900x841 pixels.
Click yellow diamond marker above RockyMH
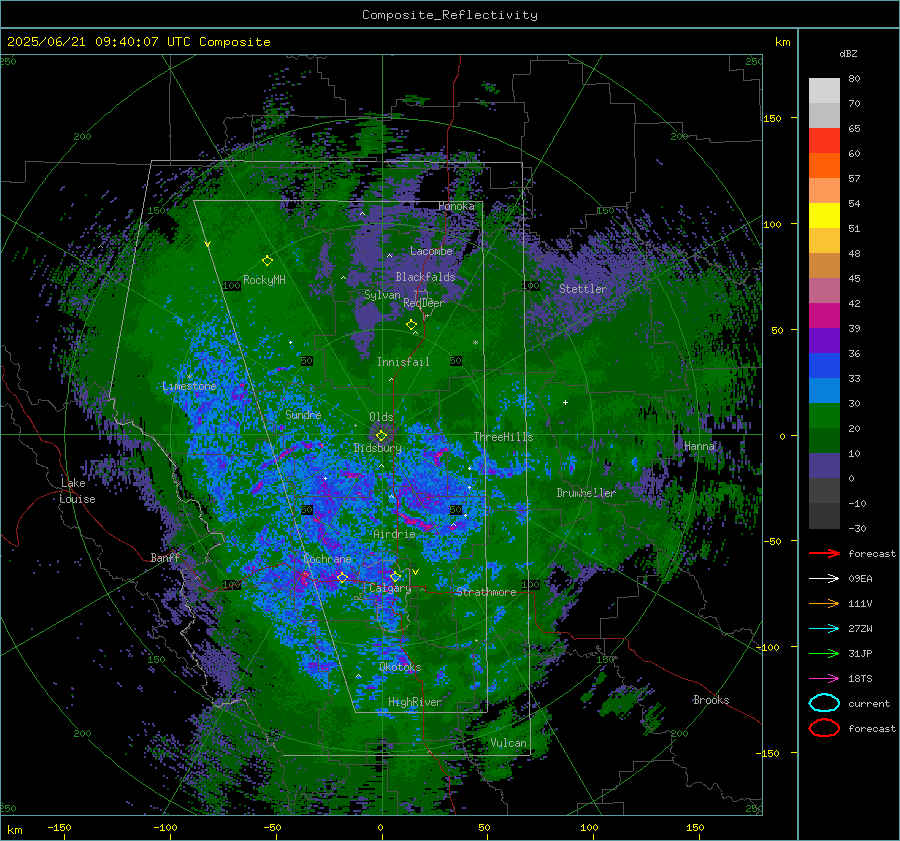coord(267,261)
